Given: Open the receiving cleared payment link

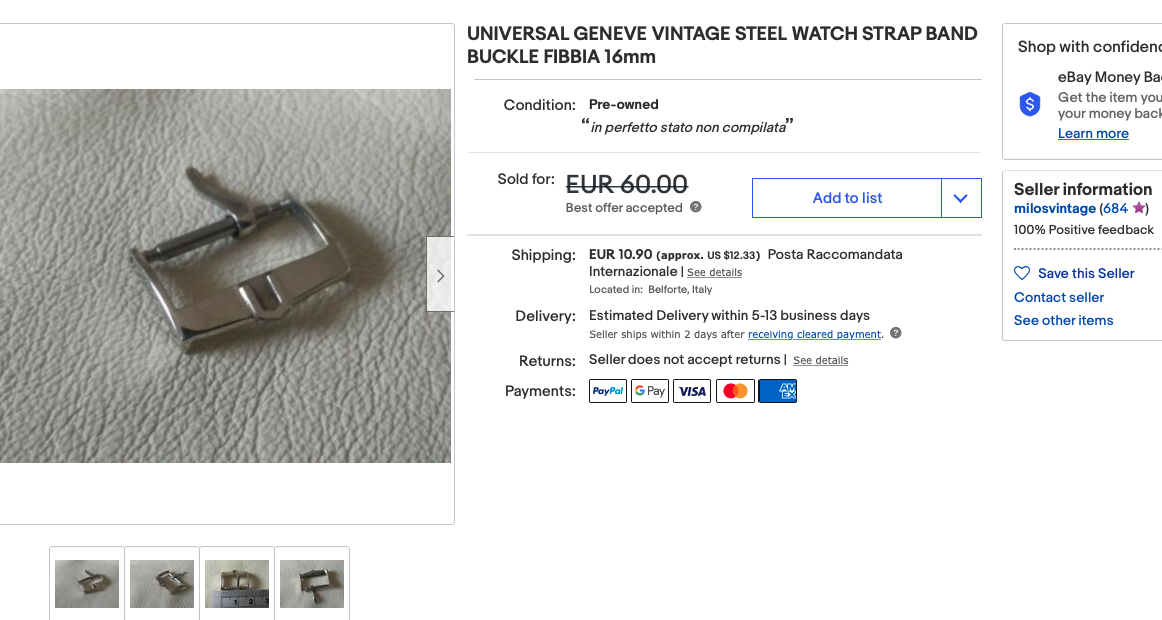Looking at the screenshot, I should [x=814, y=334].
